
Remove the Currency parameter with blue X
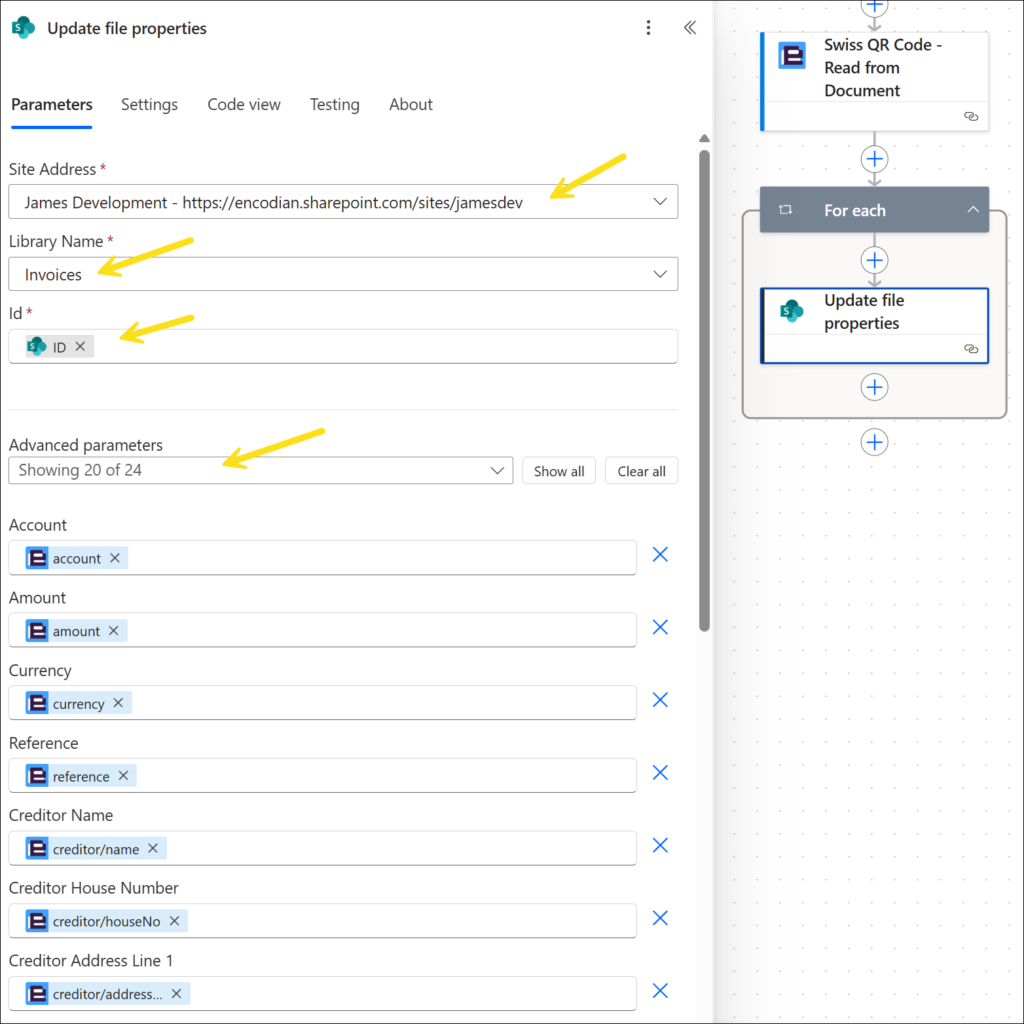tap(660, 700)
